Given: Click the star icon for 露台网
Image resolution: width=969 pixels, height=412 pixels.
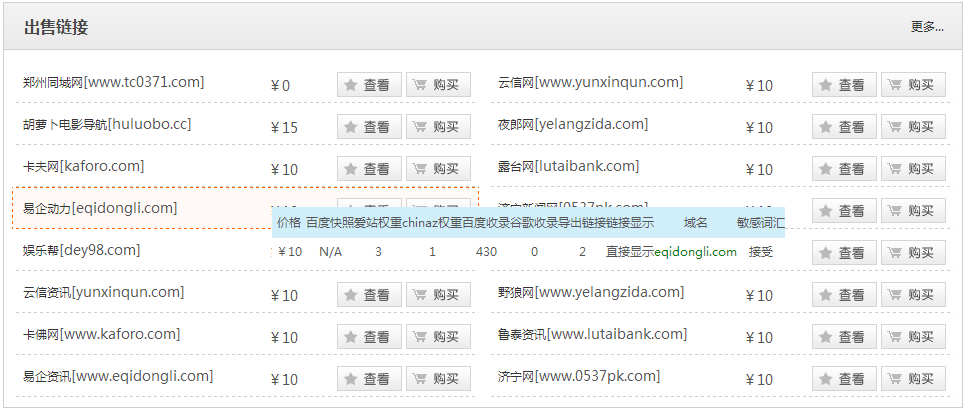Looking at the screenshot, I should click(x=826, y=169).
